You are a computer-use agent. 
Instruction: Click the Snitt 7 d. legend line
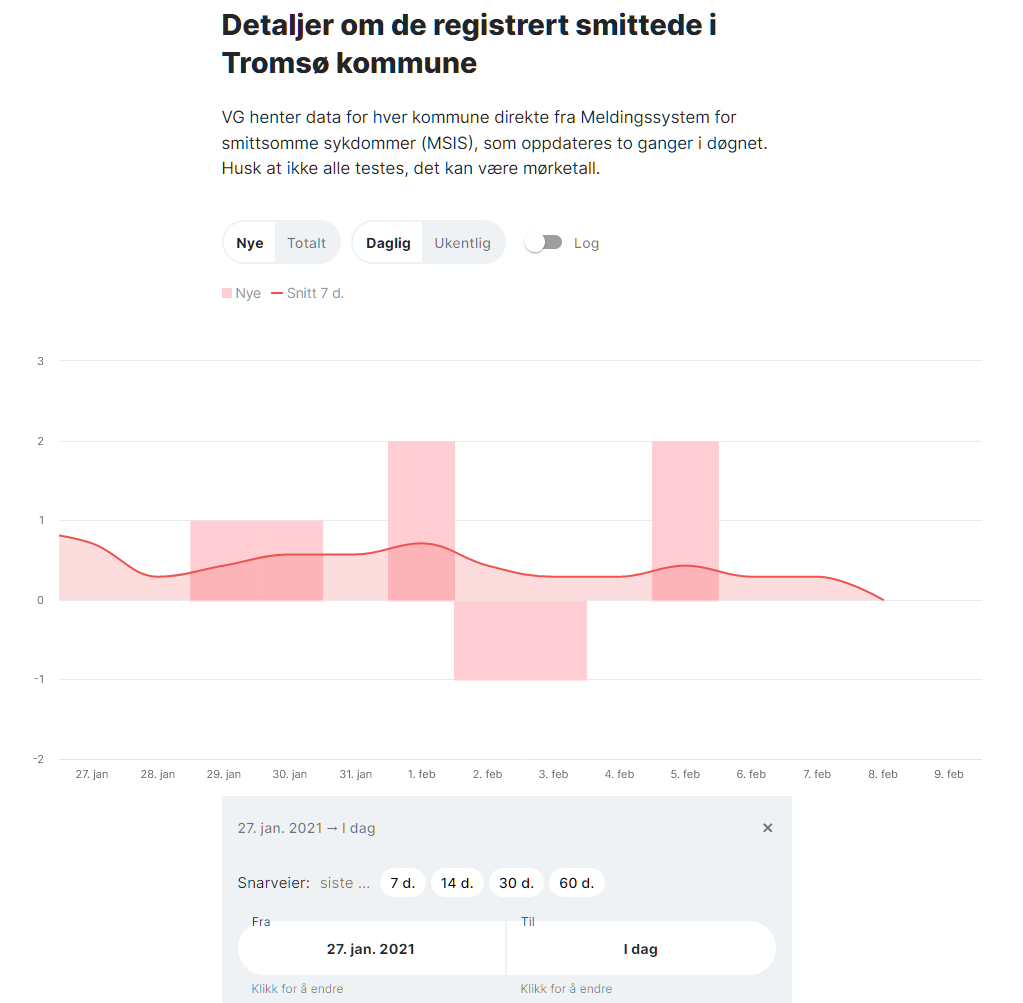tap(277, 293)
